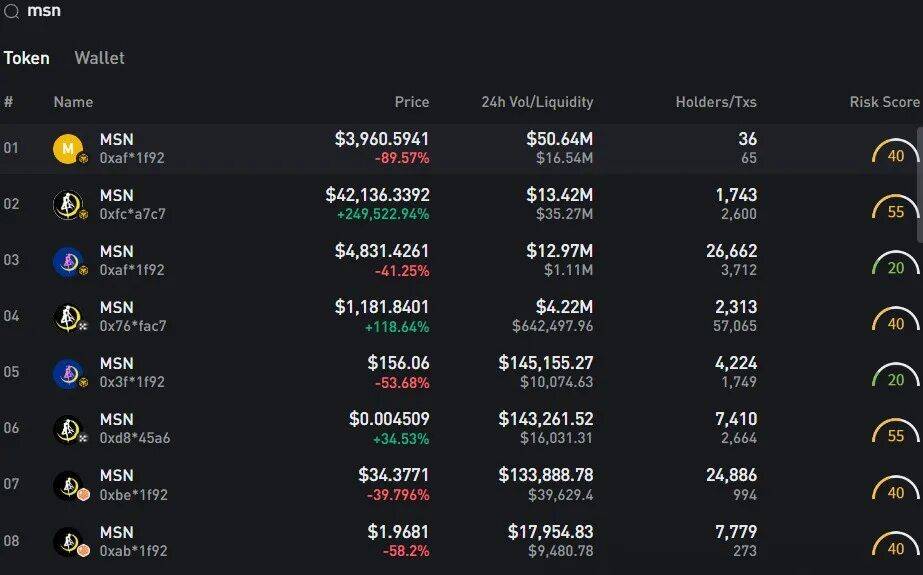Sort by the Price column header
This screenshot has width=923, height=575.
[411, 102]
